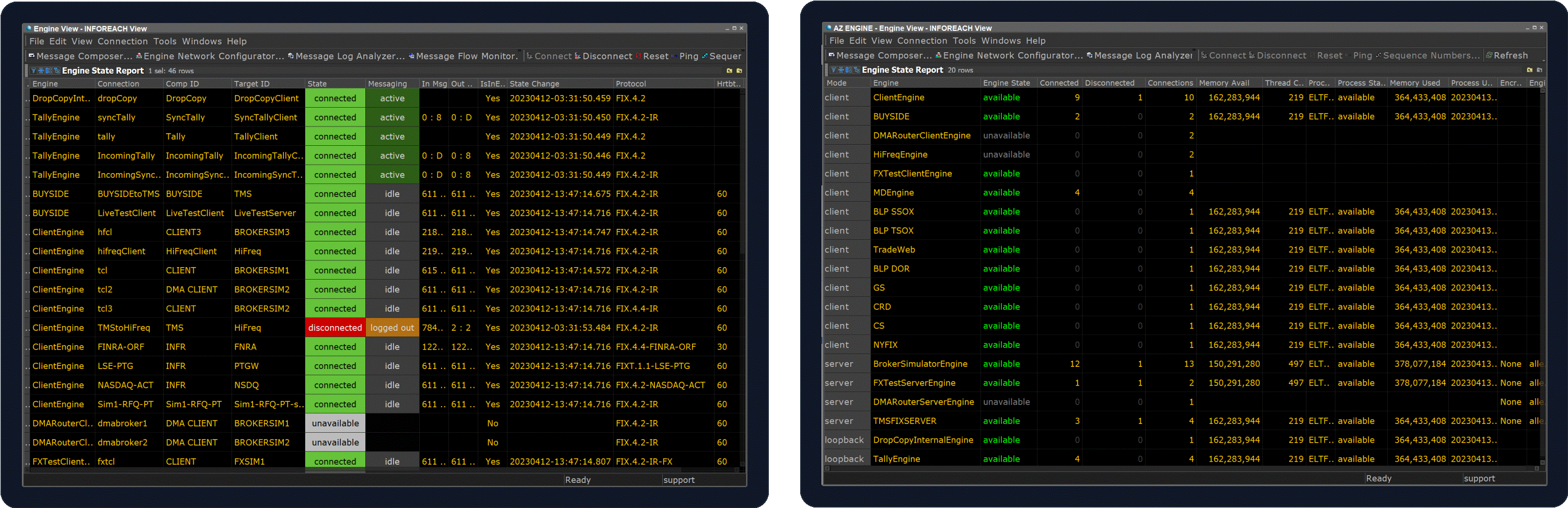Expand toolbar overflow chevron after AZ ENGINE Message Log Analyzer

coord(1194,51)
